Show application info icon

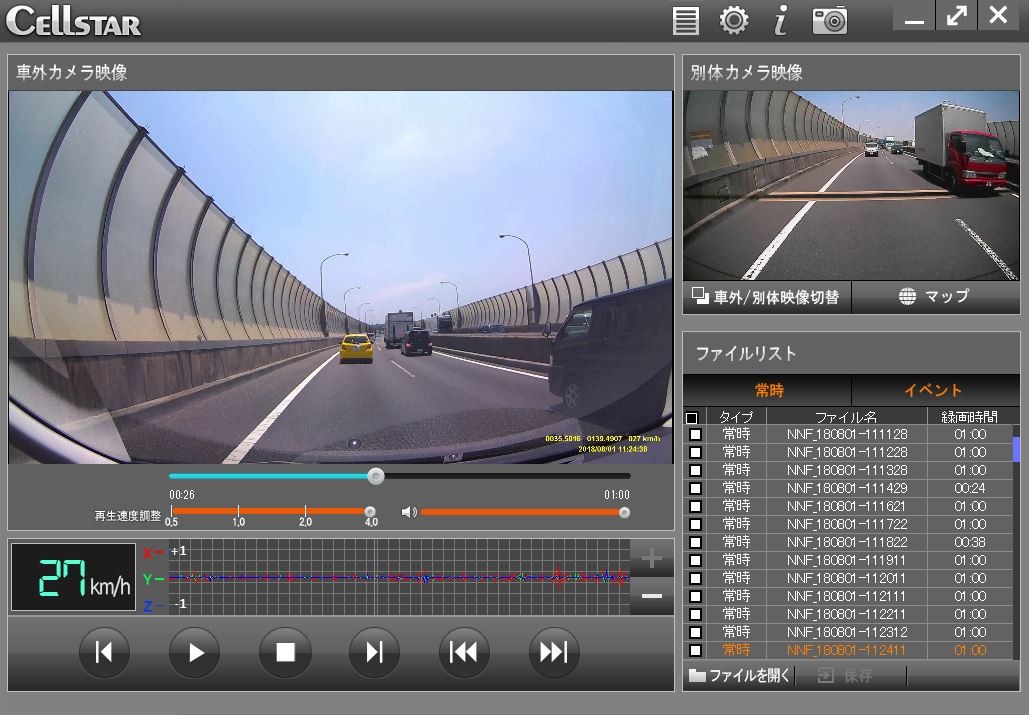pos(781,20)
